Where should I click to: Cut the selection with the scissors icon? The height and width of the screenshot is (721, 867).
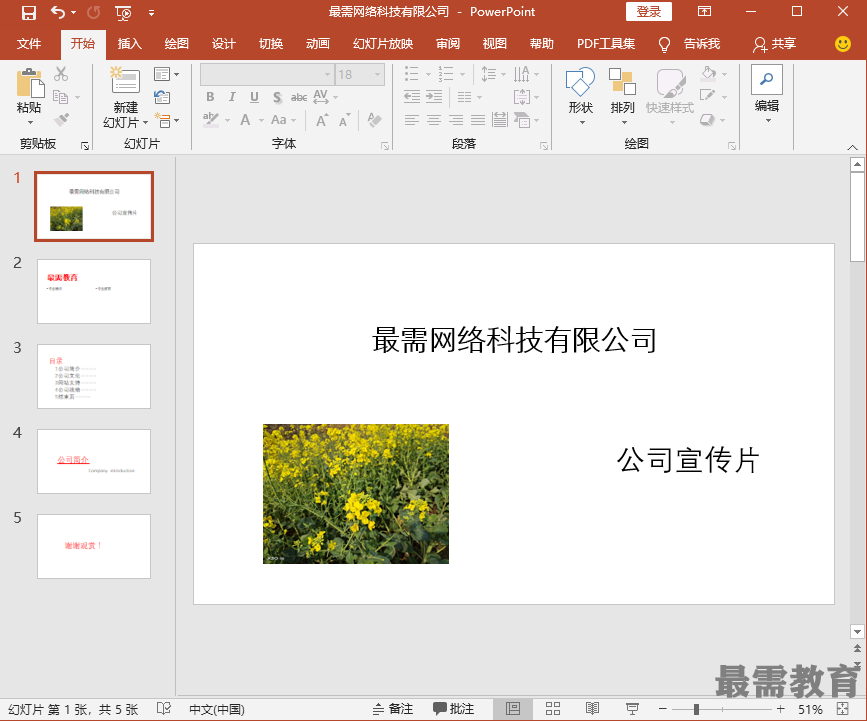(61, 74)
